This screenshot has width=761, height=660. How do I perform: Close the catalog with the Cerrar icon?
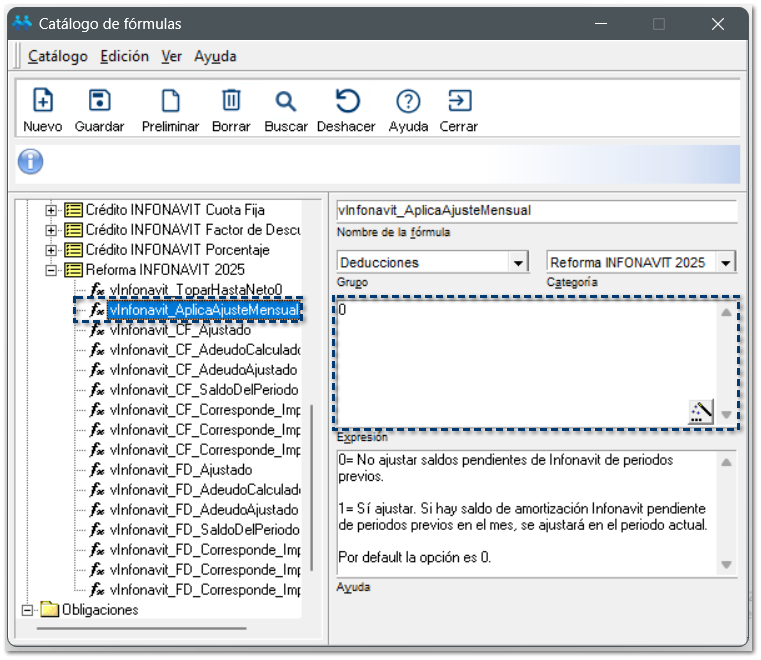pos(459,101)
